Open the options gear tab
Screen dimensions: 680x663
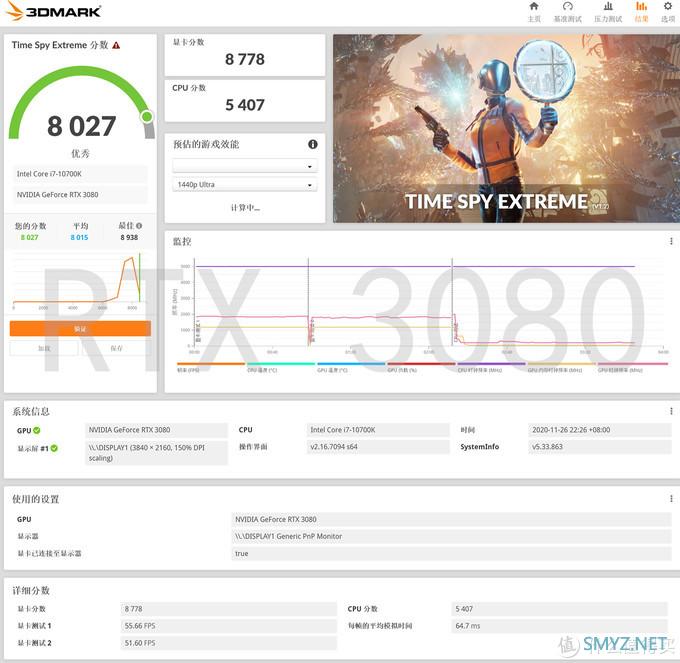(x=668, y=12)
